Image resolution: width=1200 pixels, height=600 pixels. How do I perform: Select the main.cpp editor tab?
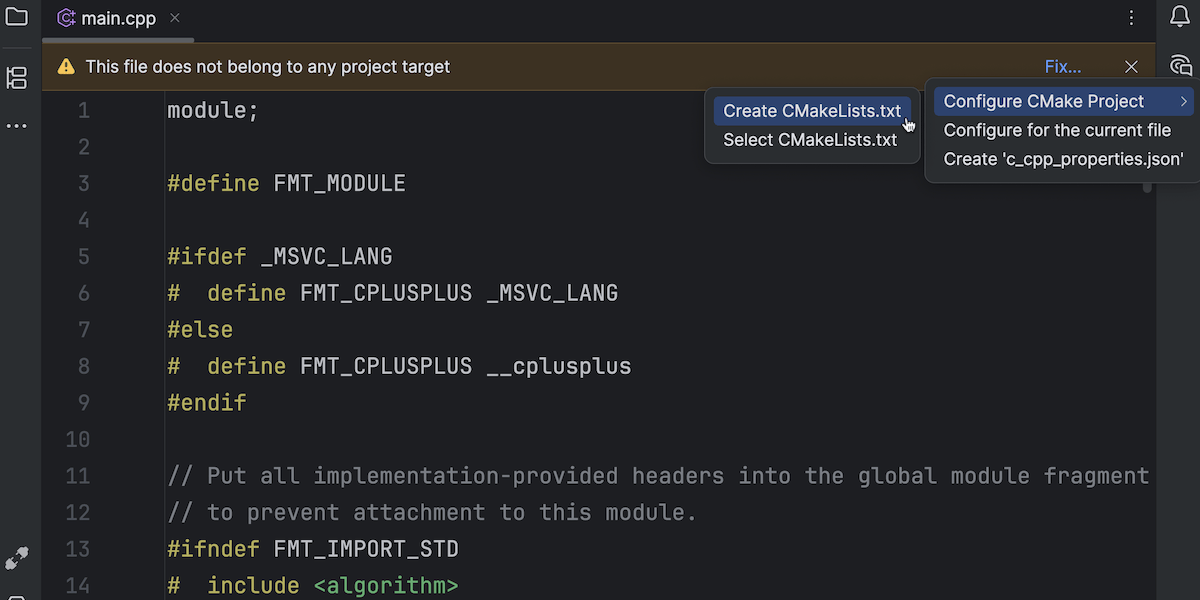tap(118, 18)
